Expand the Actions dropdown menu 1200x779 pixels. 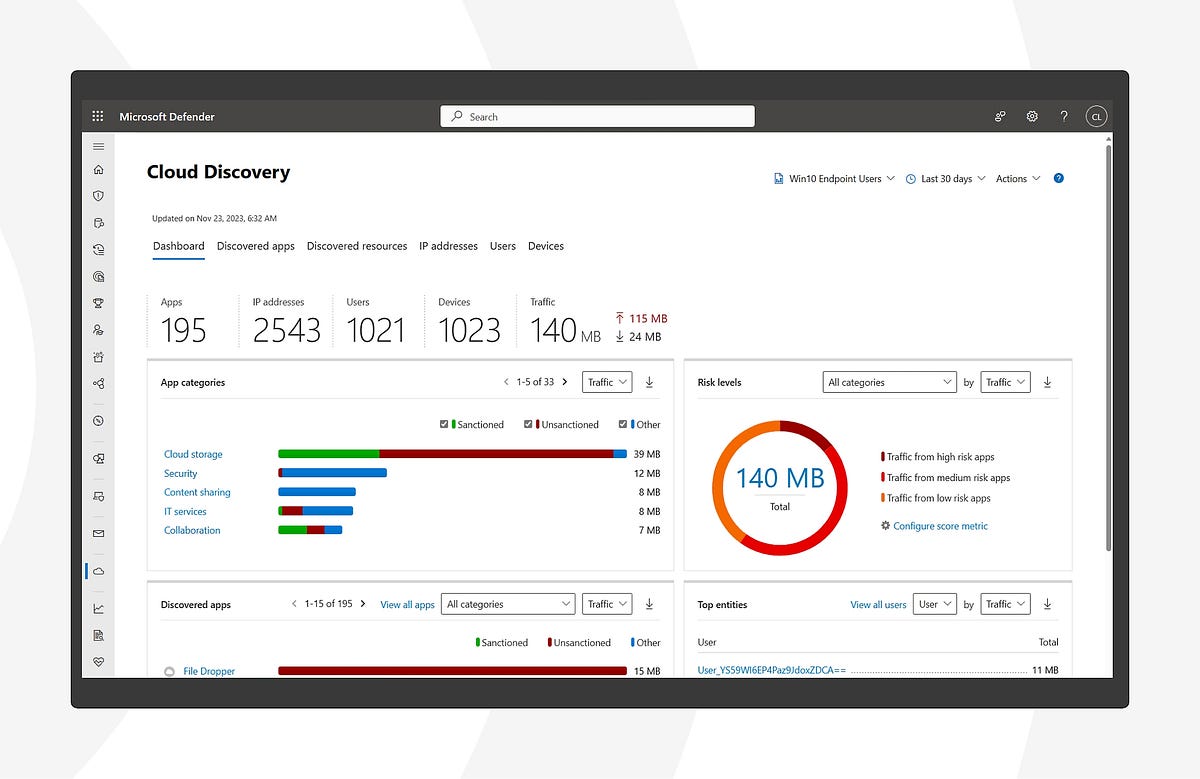pyautogui.click(x=1016, y=178)
